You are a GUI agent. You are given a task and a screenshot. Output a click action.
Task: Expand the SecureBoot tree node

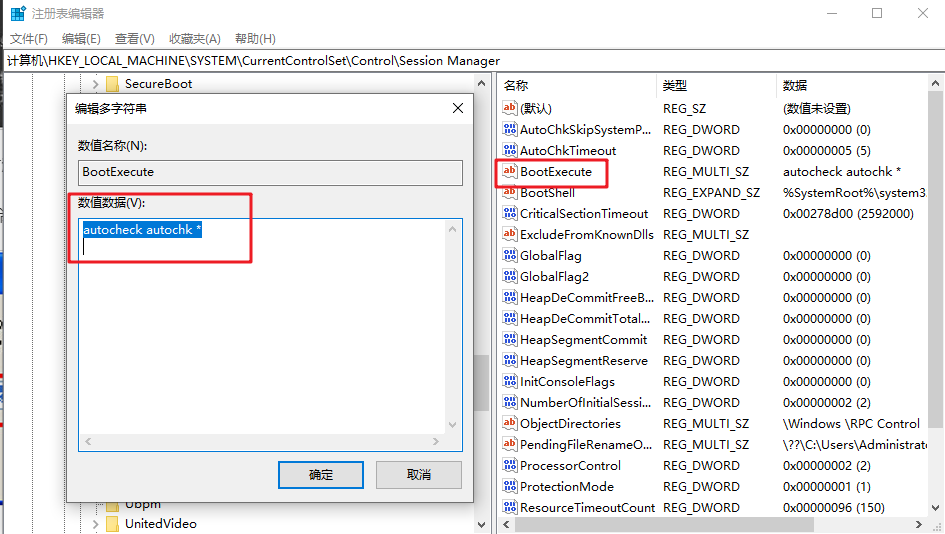(x=95, y=84)
